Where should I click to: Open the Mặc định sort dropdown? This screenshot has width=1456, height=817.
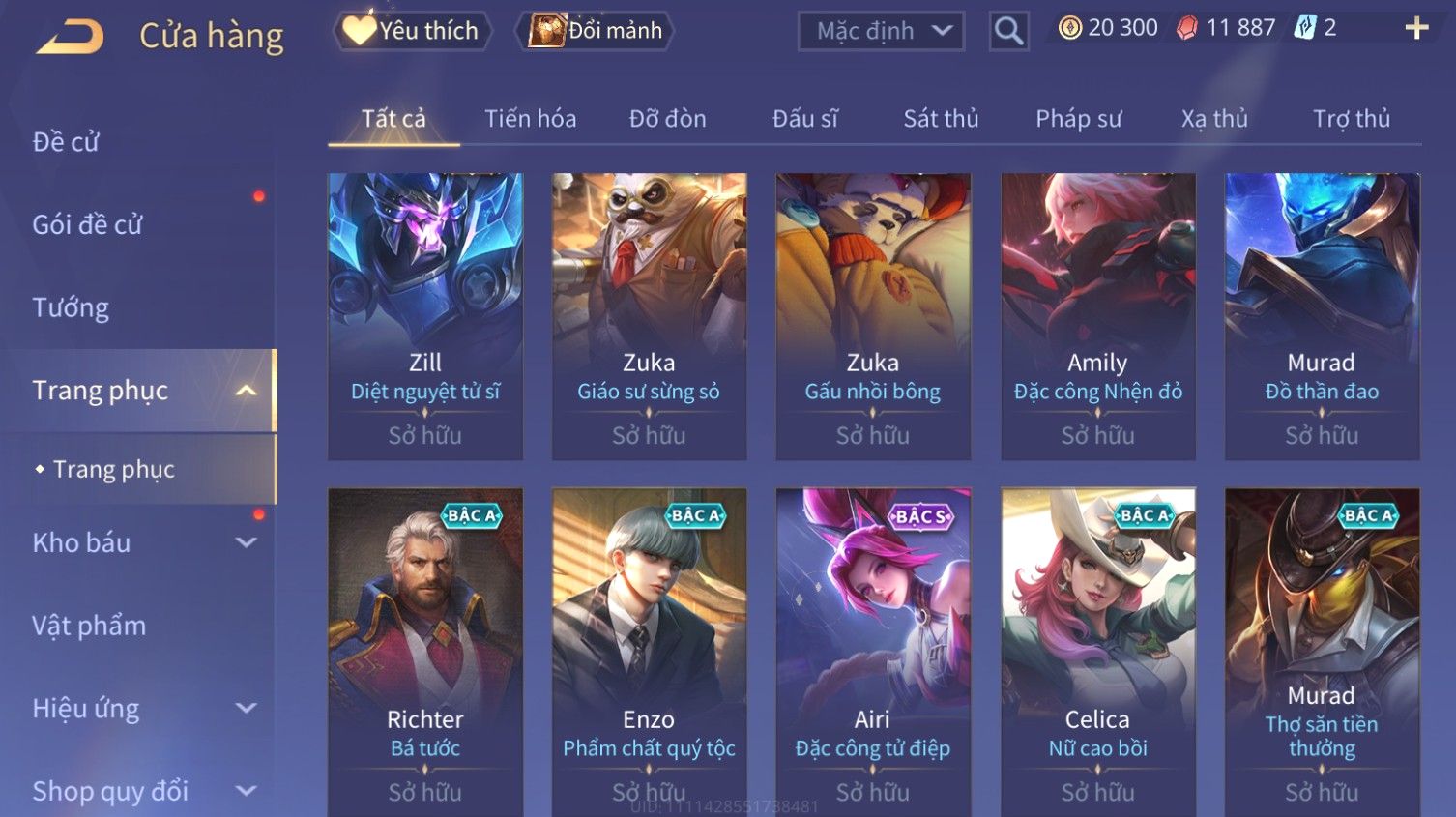(881, 31)
